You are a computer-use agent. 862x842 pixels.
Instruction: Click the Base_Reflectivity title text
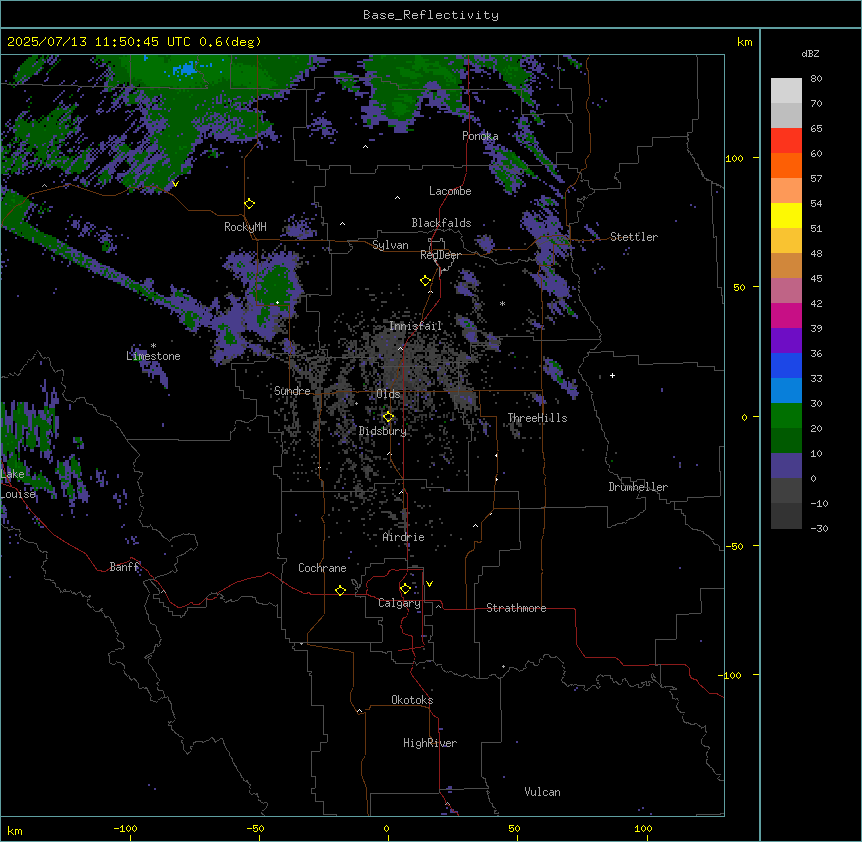pyautogui.click(x=431, y=15)
